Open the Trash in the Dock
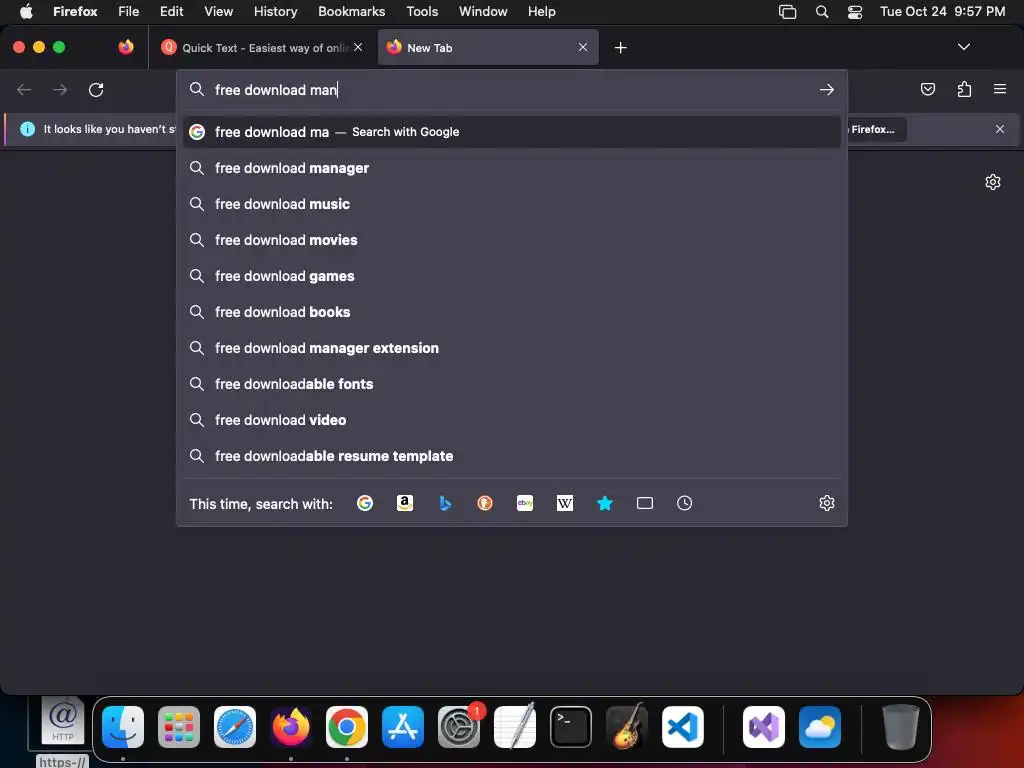 (x=901, y=727)
